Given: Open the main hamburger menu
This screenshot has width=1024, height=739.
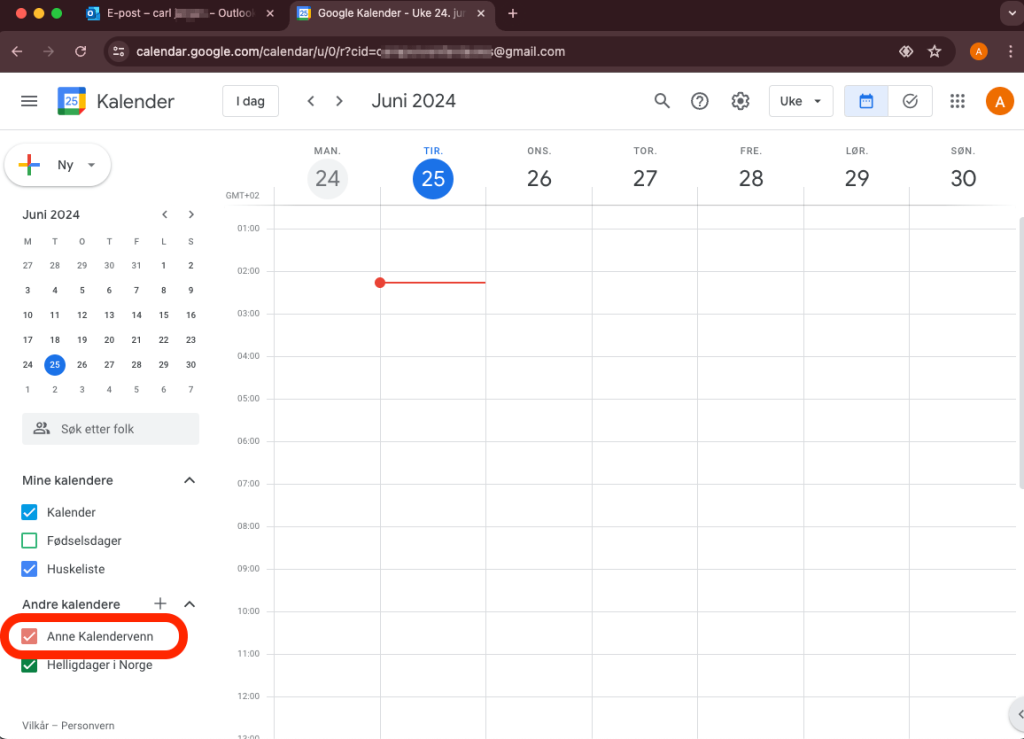Looking at the screenshot, I should tap(29, 101).
